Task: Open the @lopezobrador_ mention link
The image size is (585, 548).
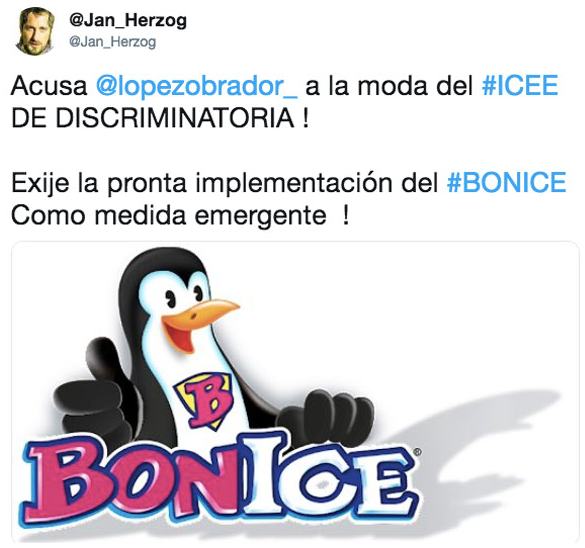Action: 197,86
